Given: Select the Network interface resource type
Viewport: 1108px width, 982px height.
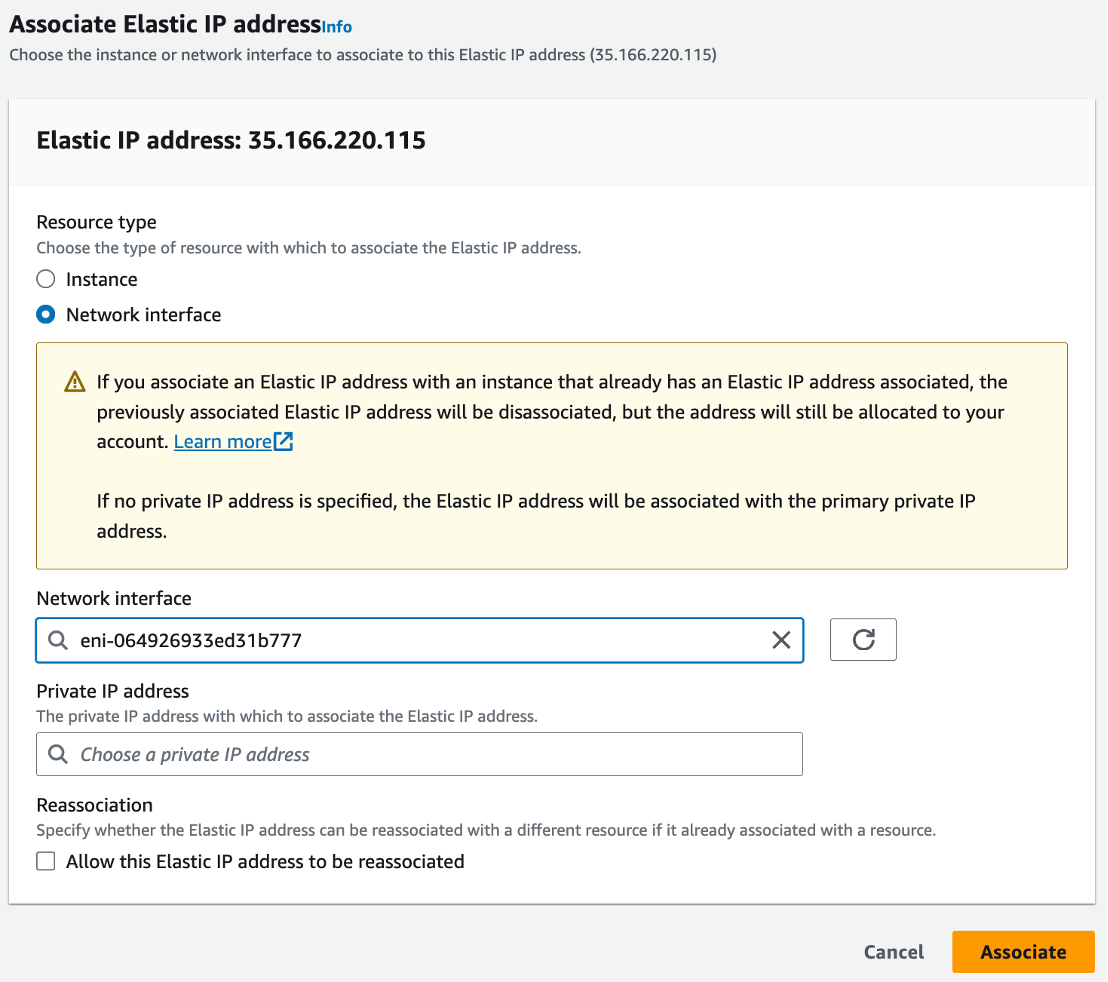Looking at the screenshot, I should 44,314.
